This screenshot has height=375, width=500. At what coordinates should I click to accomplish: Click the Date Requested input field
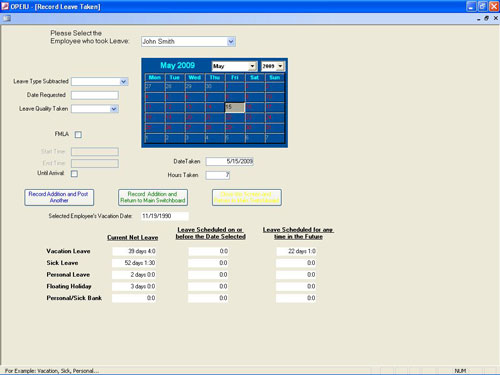95,95
